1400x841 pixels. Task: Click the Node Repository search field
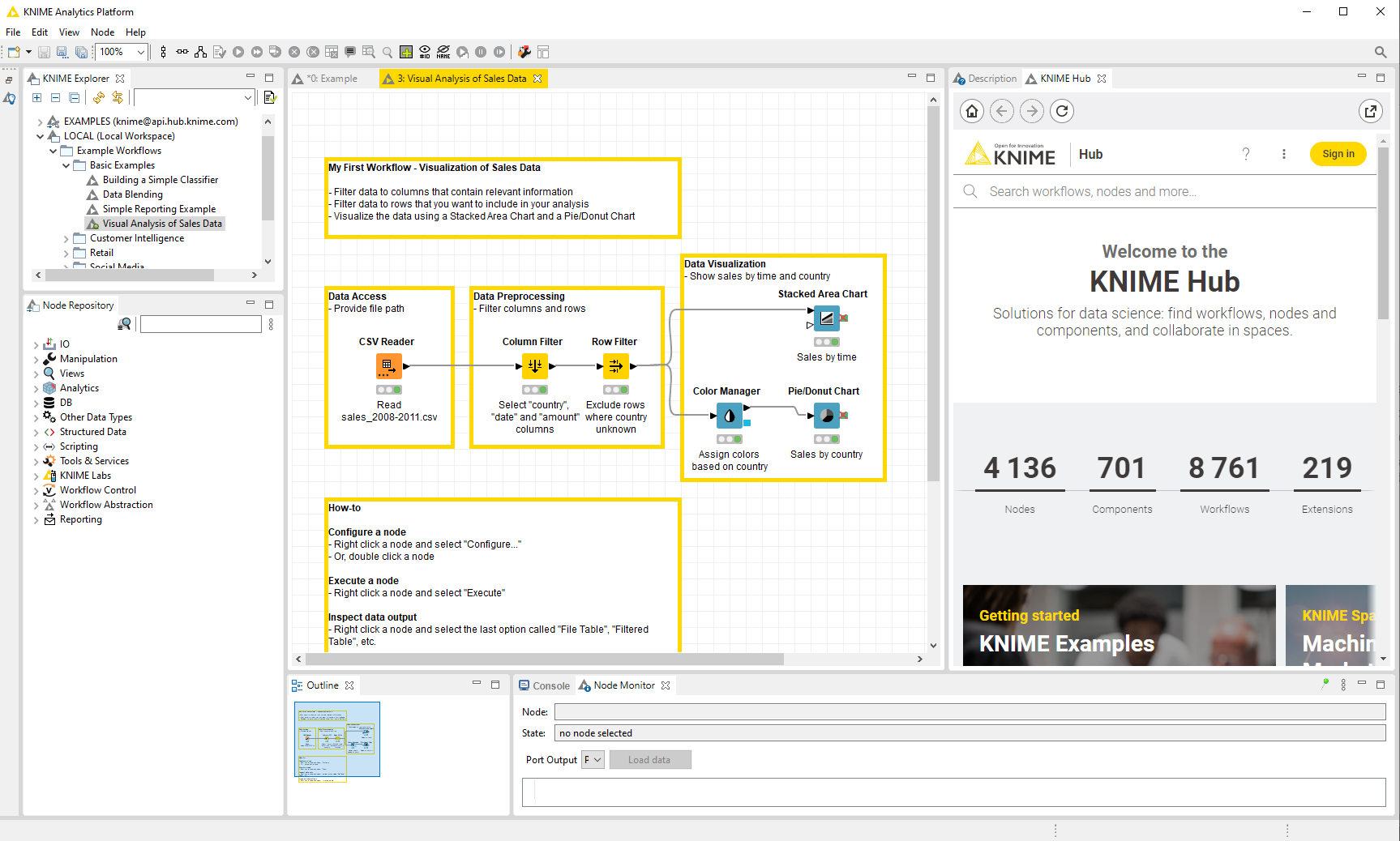point(201,324)
